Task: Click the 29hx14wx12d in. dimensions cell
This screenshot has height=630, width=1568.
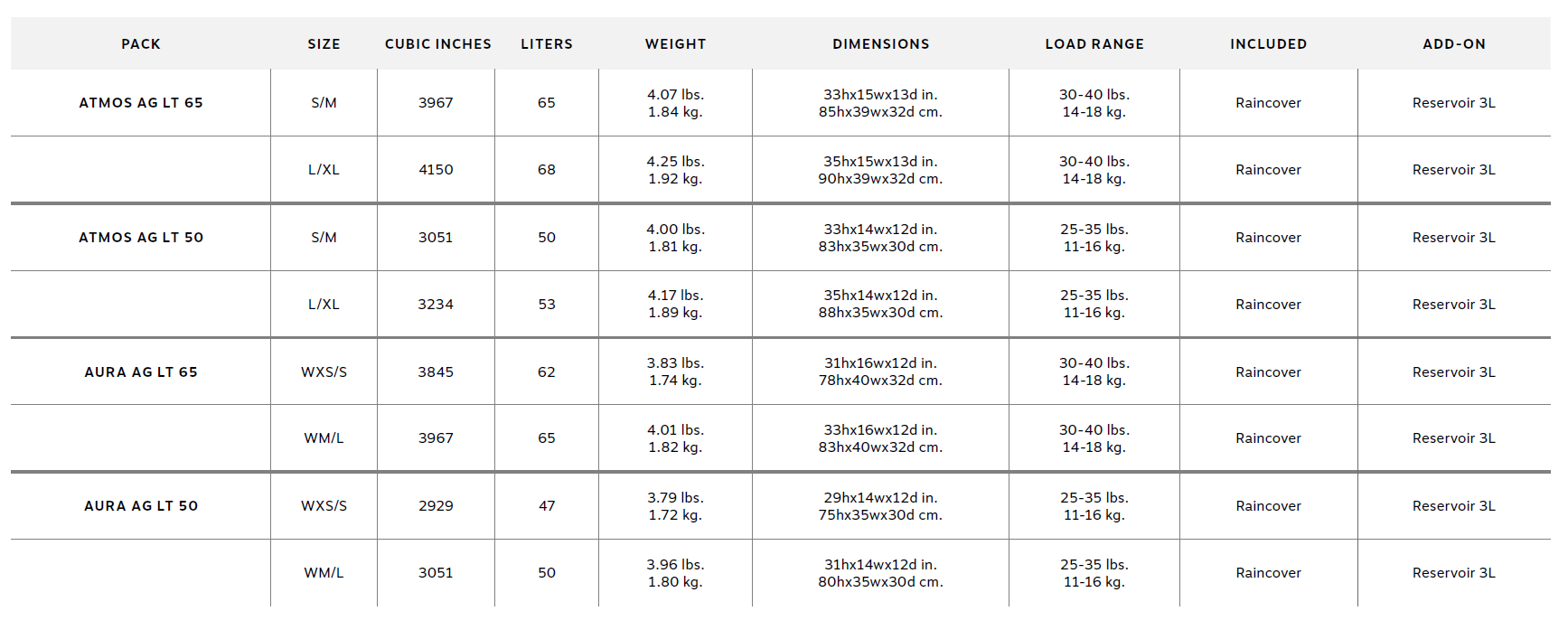Action: pos(880,498)
